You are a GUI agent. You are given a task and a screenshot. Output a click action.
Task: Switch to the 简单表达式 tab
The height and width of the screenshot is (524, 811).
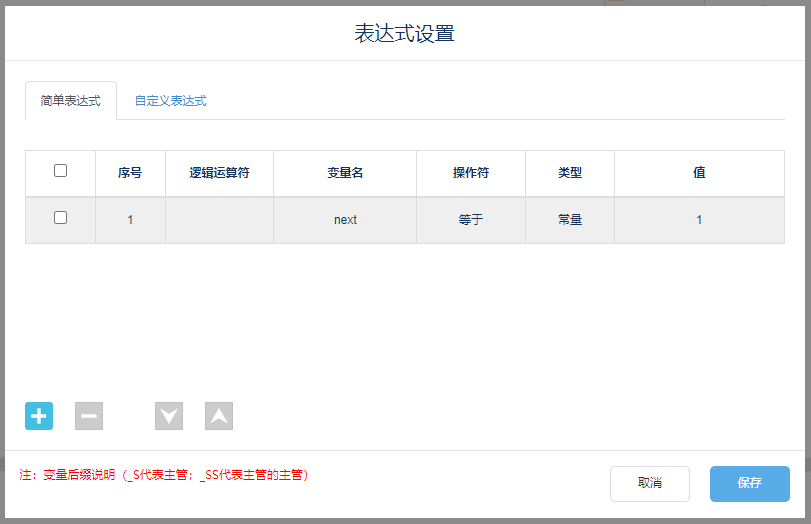click(x=70, y=101)
